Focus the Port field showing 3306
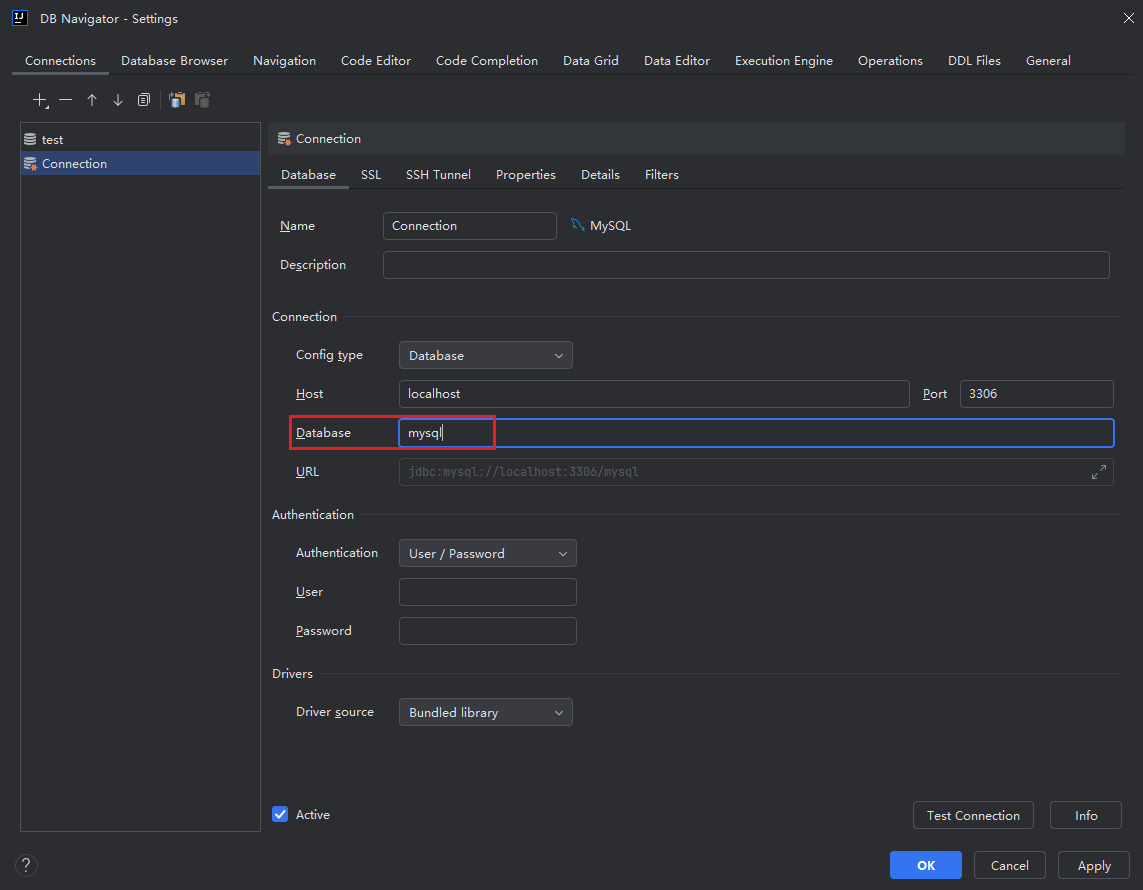 (x=1037, y=394)
